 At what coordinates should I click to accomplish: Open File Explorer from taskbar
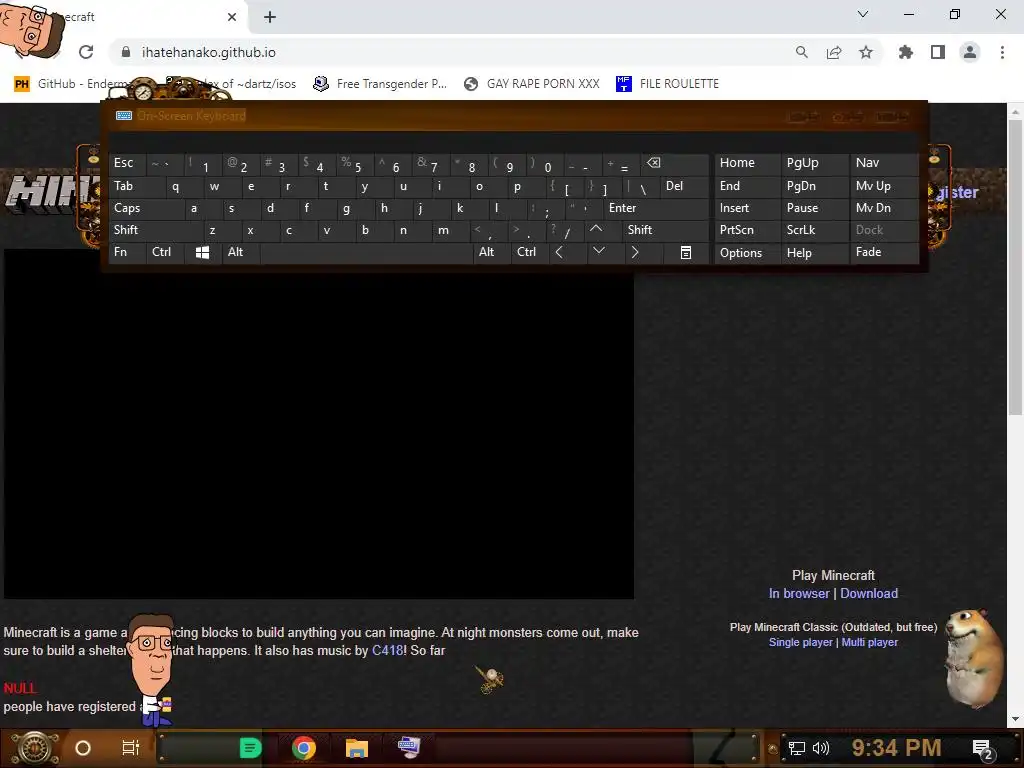tap(357, 748)
